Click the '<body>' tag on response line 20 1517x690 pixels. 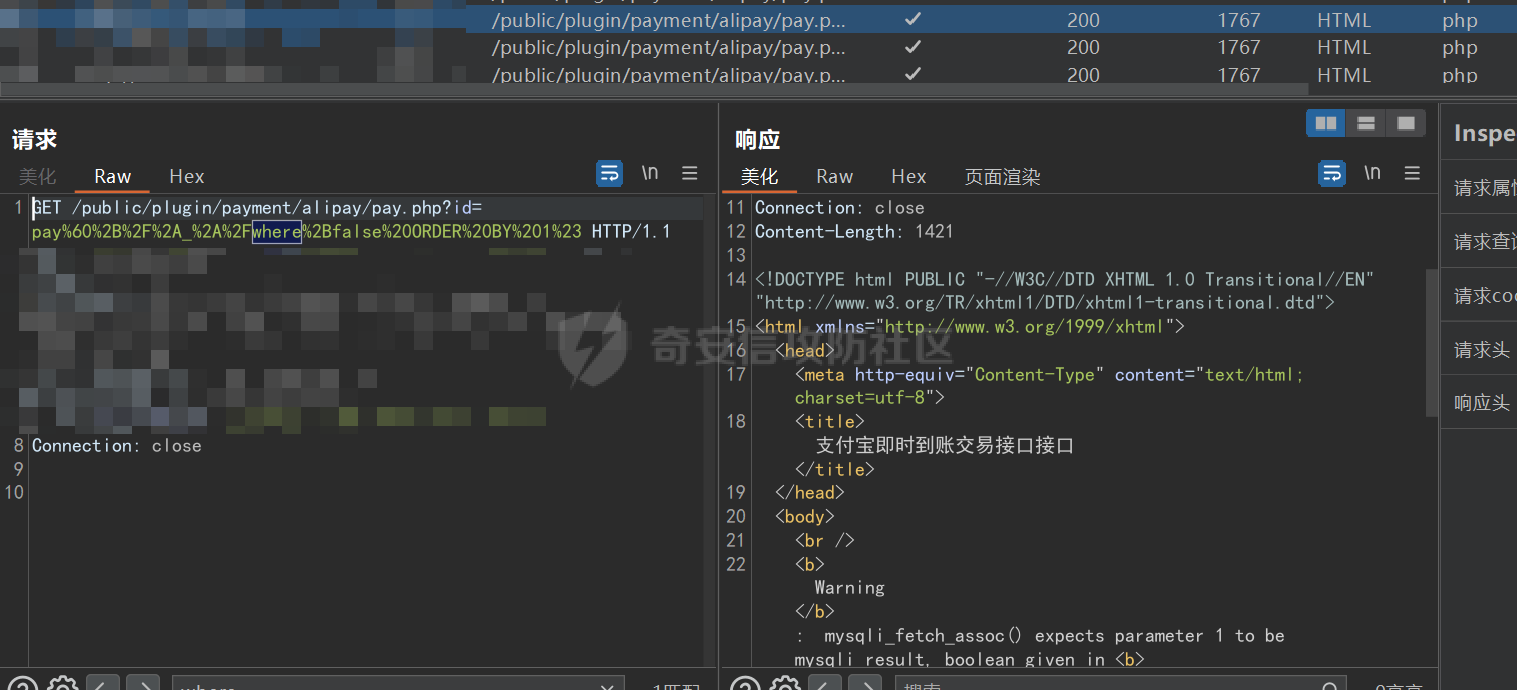[804, 517]
